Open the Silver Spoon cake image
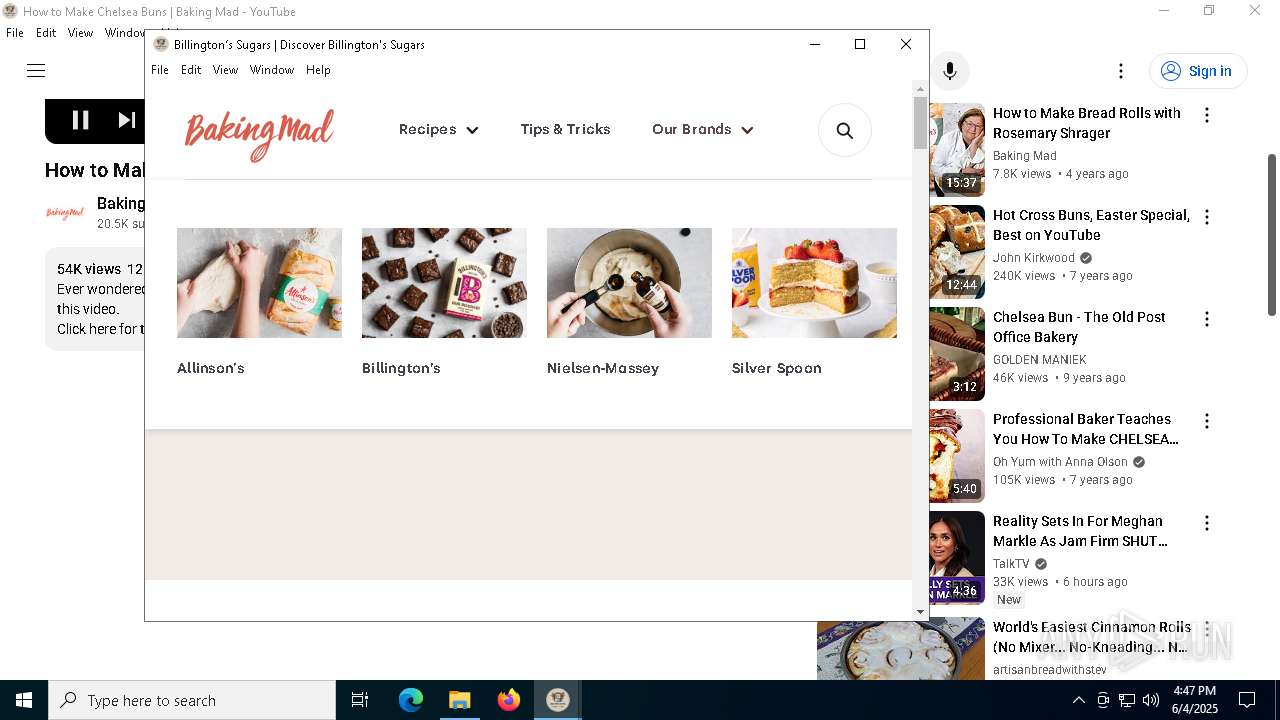The height and width of the screenshot is (720, 1280). pos(814,283)
